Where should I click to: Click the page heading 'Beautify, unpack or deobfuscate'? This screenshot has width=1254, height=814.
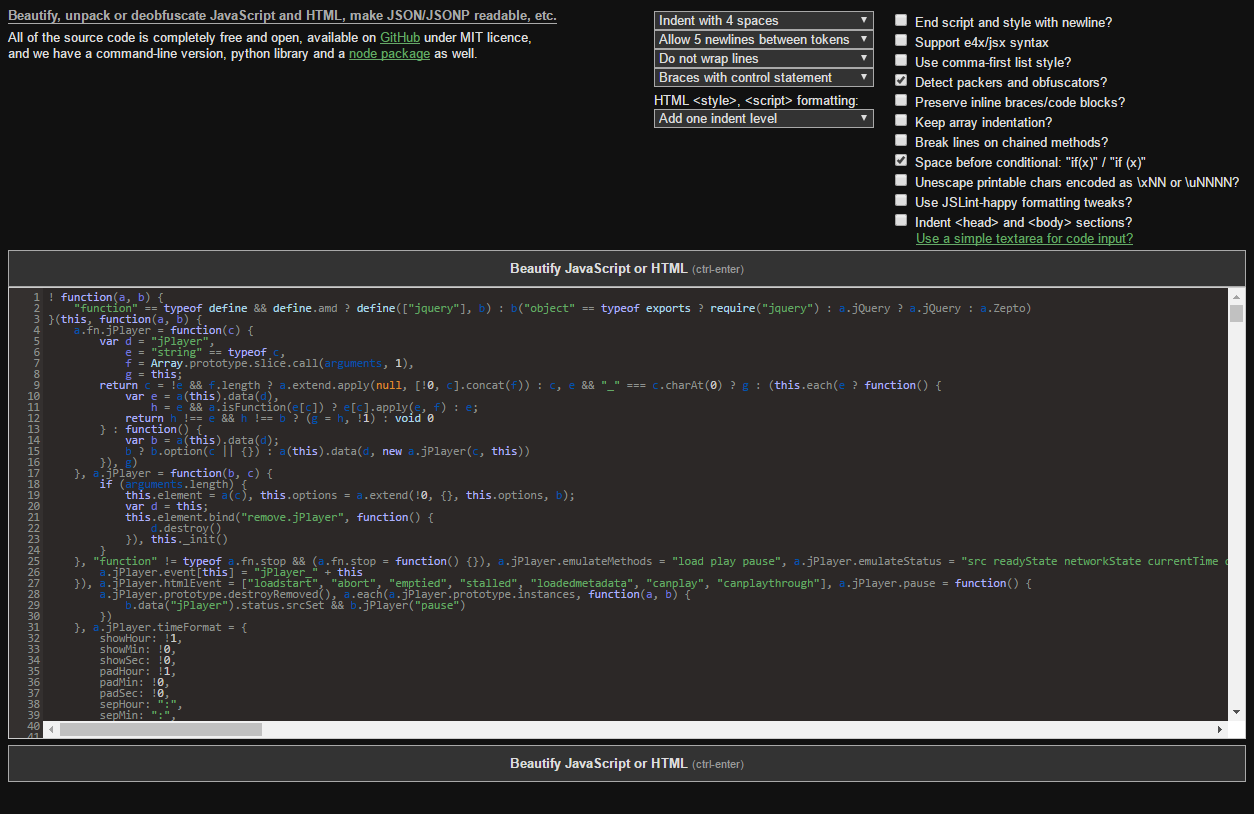[x=282, y=16]
